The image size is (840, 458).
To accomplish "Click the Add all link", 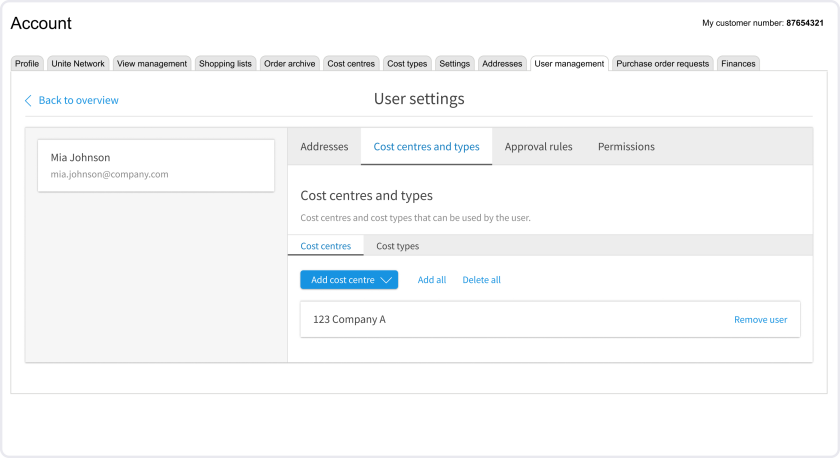I will [x=432, y=280].
